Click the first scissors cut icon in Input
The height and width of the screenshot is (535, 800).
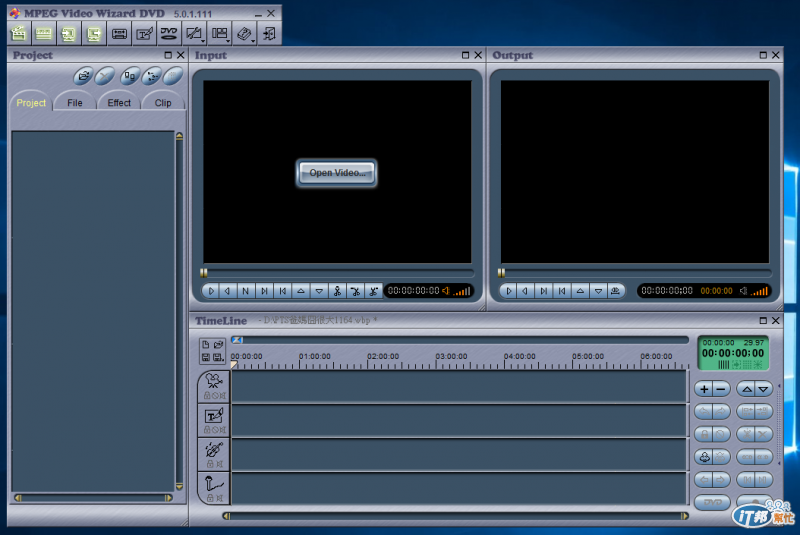(337, 291)
